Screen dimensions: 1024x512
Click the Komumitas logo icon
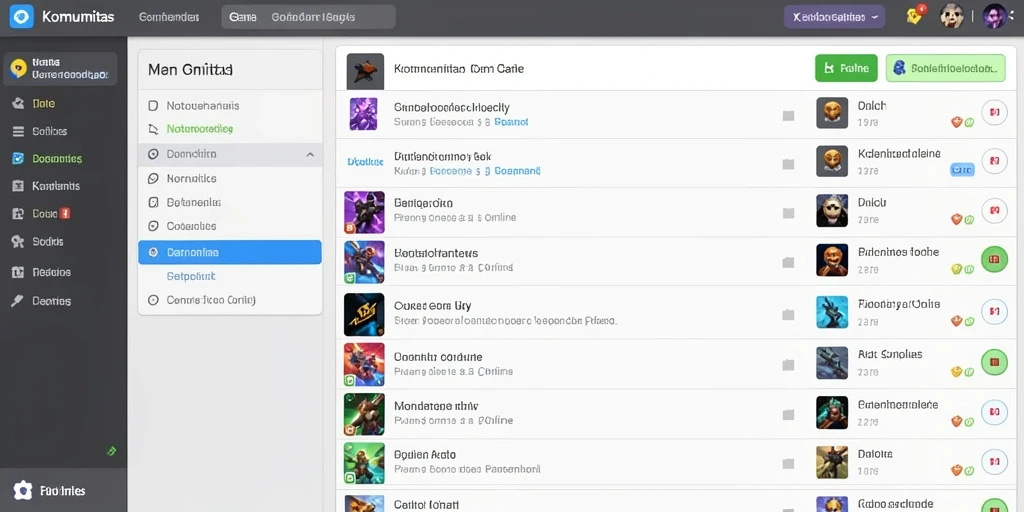[x=21, y=16]
